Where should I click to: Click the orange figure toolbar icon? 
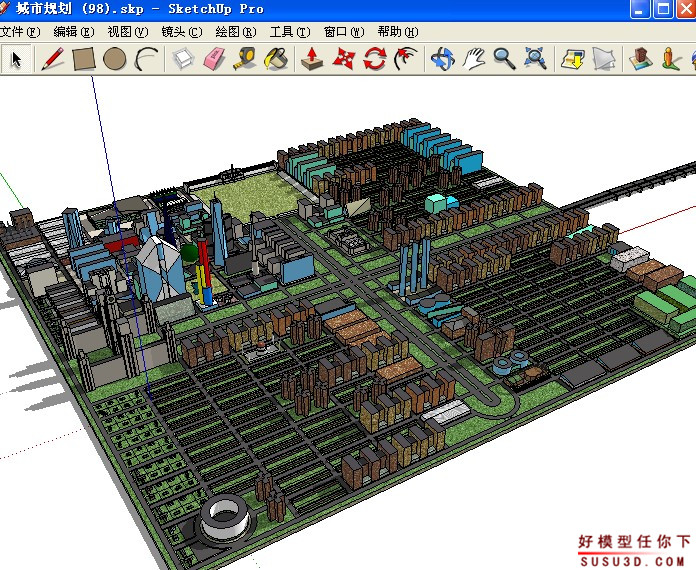click(x=671, y=59)
